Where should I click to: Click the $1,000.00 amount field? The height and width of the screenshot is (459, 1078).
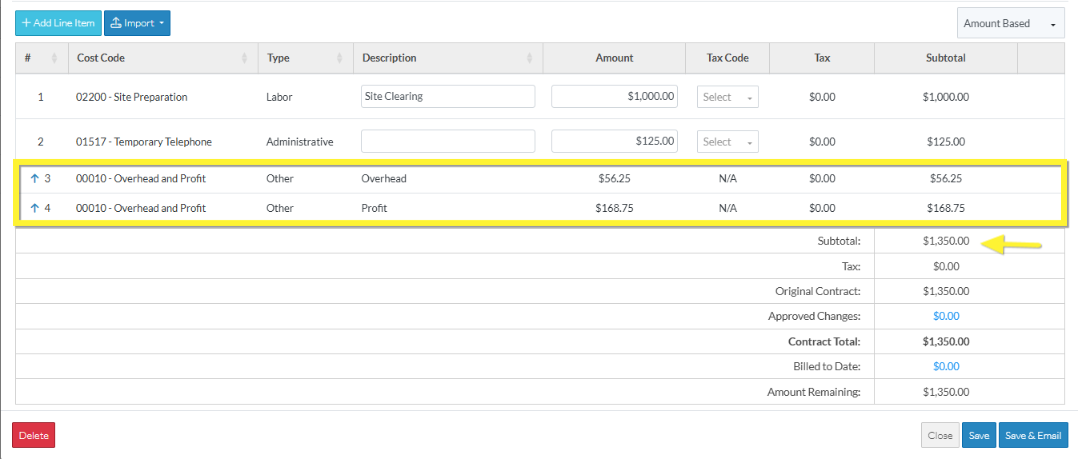(x=615, y=97)
